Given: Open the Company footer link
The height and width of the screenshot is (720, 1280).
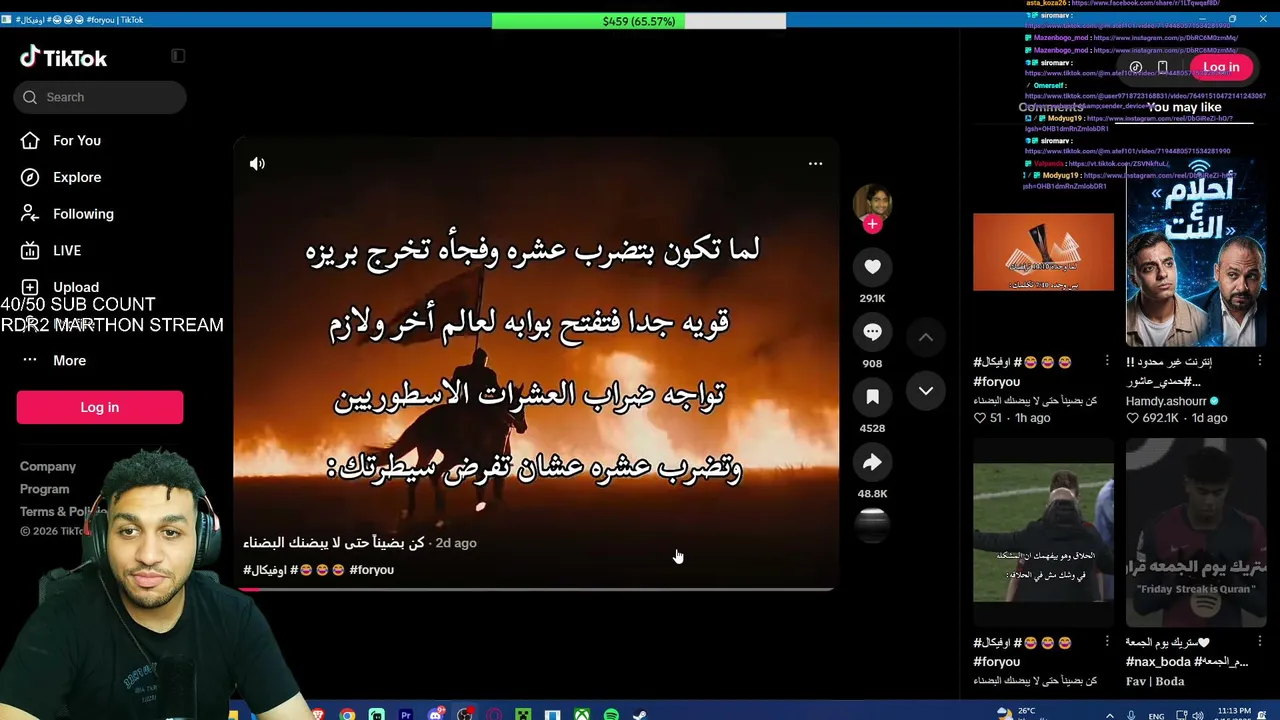Looking at the screenshot, I should [48, 466].
